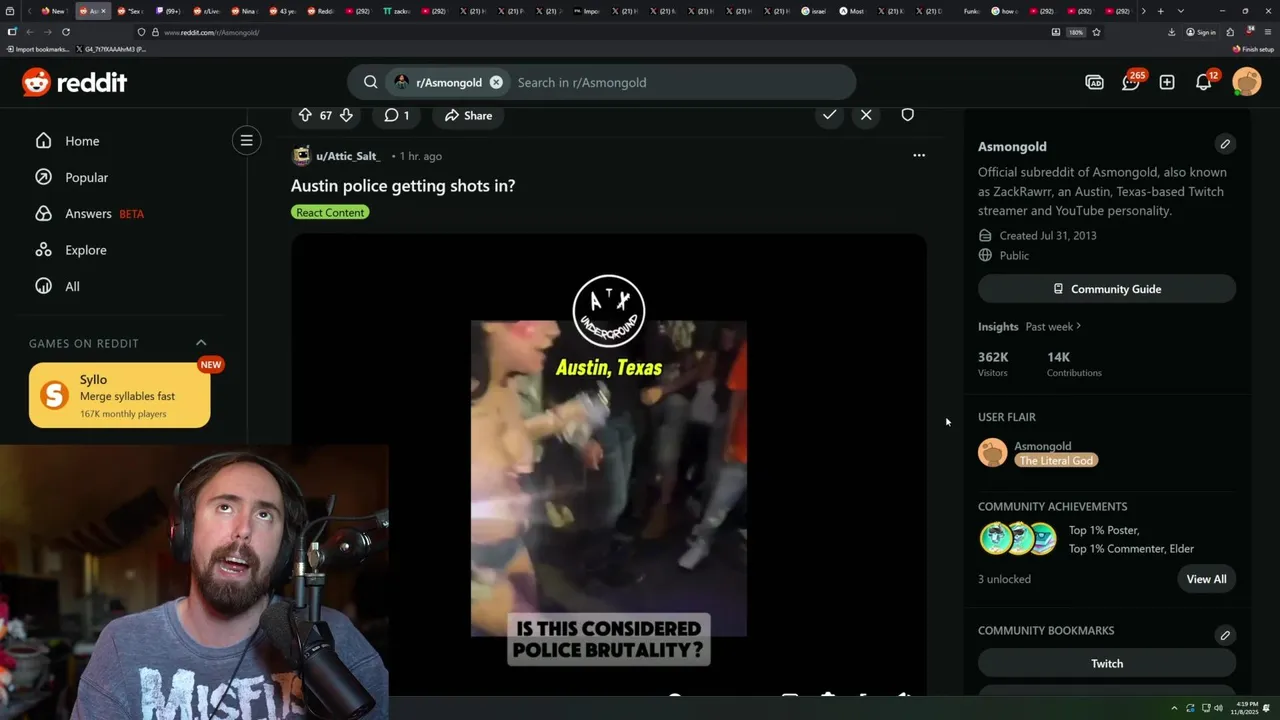The width and height of the screenshot is (1280, 720).
Task: Open the post title Austin police getting shots in?
Action: pyautogui.click(x=403, y=185)
